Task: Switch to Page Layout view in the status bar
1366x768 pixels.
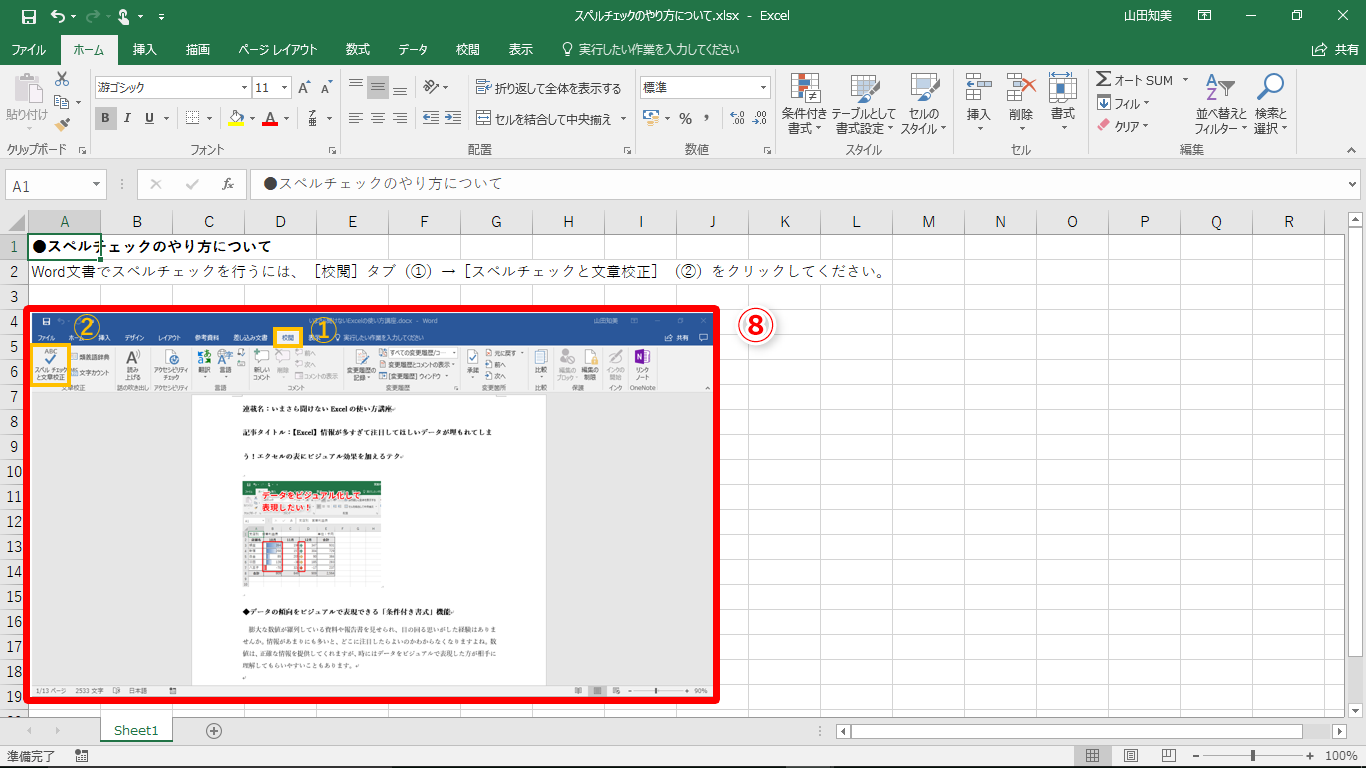Action: pos(1131,756)
